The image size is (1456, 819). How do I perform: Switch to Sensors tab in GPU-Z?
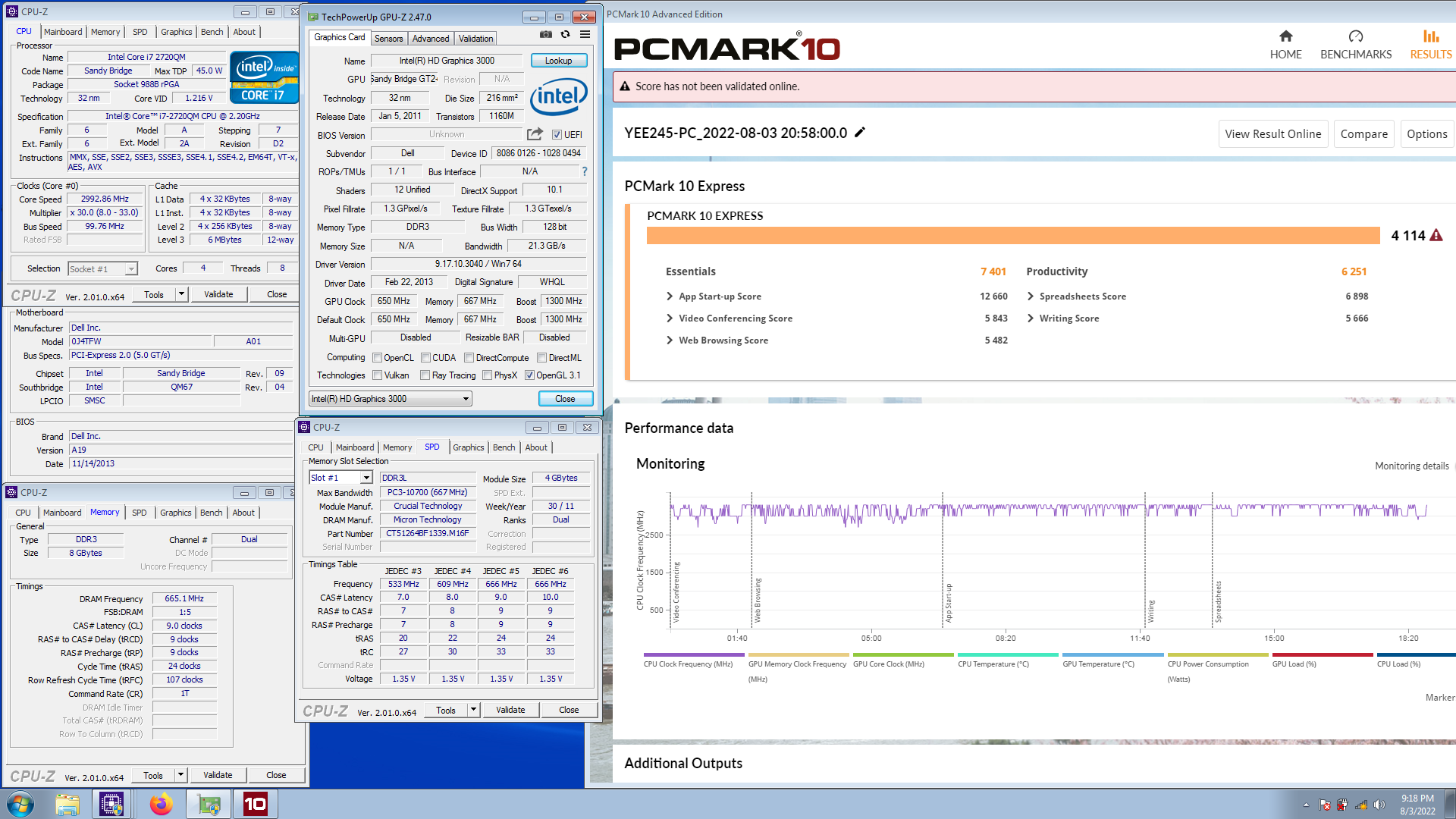point(389,39)
